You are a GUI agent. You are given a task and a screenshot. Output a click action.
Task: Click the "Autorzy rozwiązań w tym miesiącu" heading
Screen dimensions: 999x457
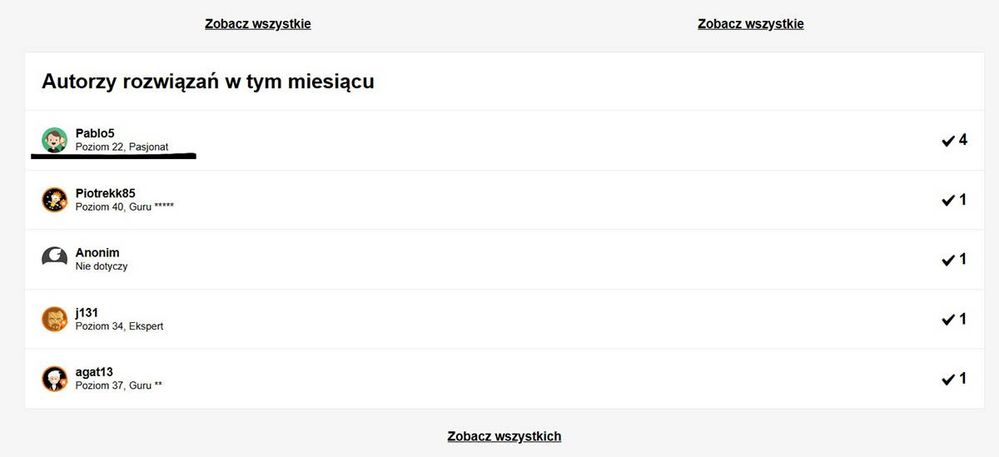click(x=208, y=82)
